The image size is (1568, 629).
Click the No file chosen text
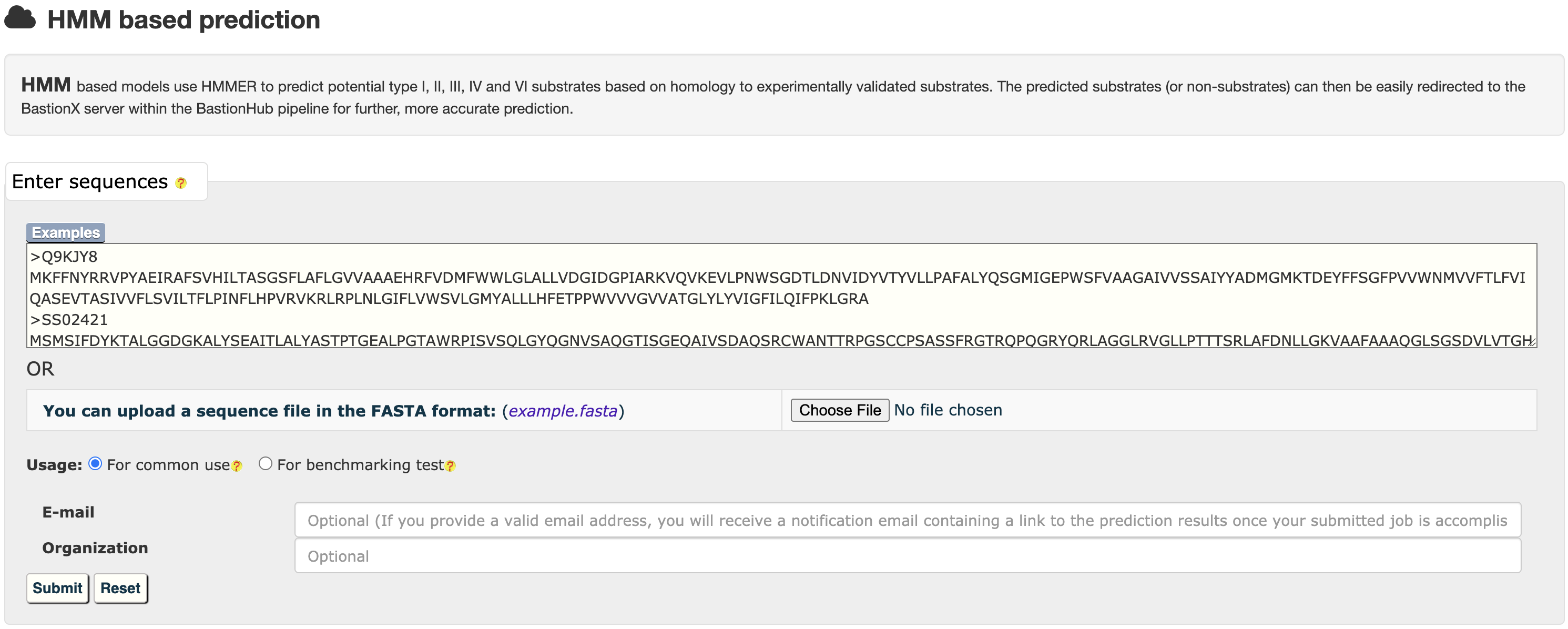[948, 410]
